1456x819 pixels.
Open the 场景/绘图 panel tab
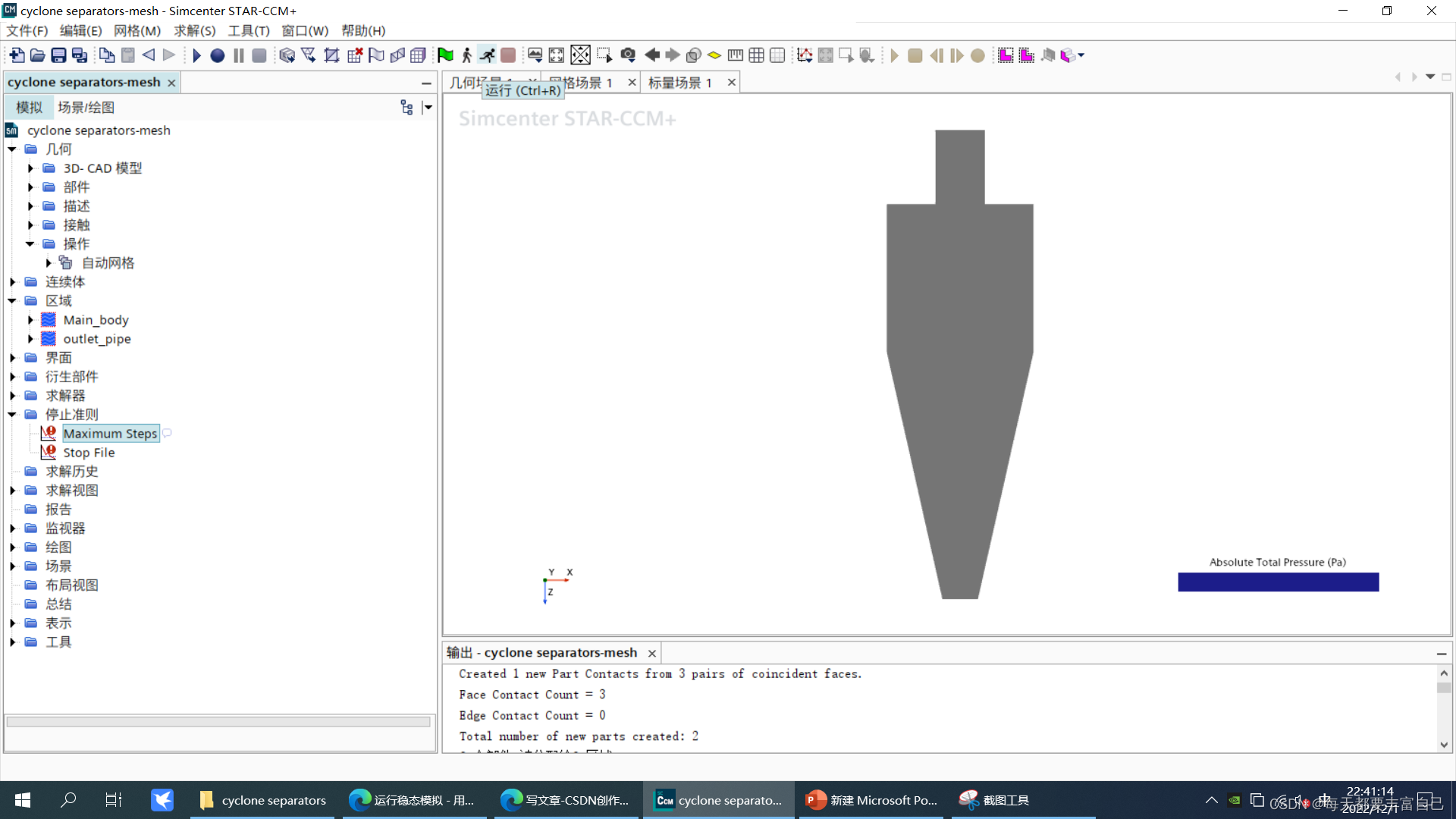tap(86, 108)
